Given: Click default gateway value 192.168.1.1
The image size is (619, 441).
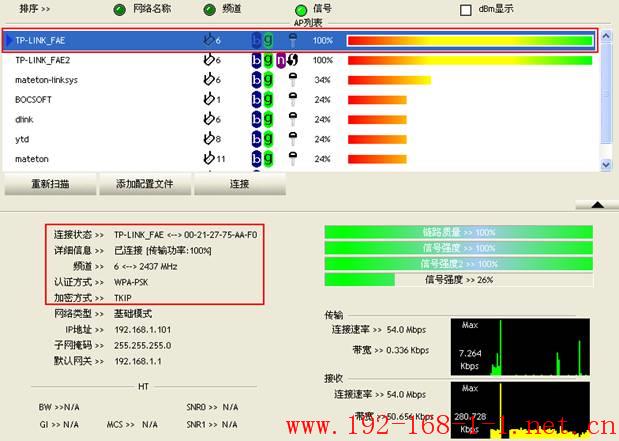Looking at the screenshot, I should [x=138, y=361].
